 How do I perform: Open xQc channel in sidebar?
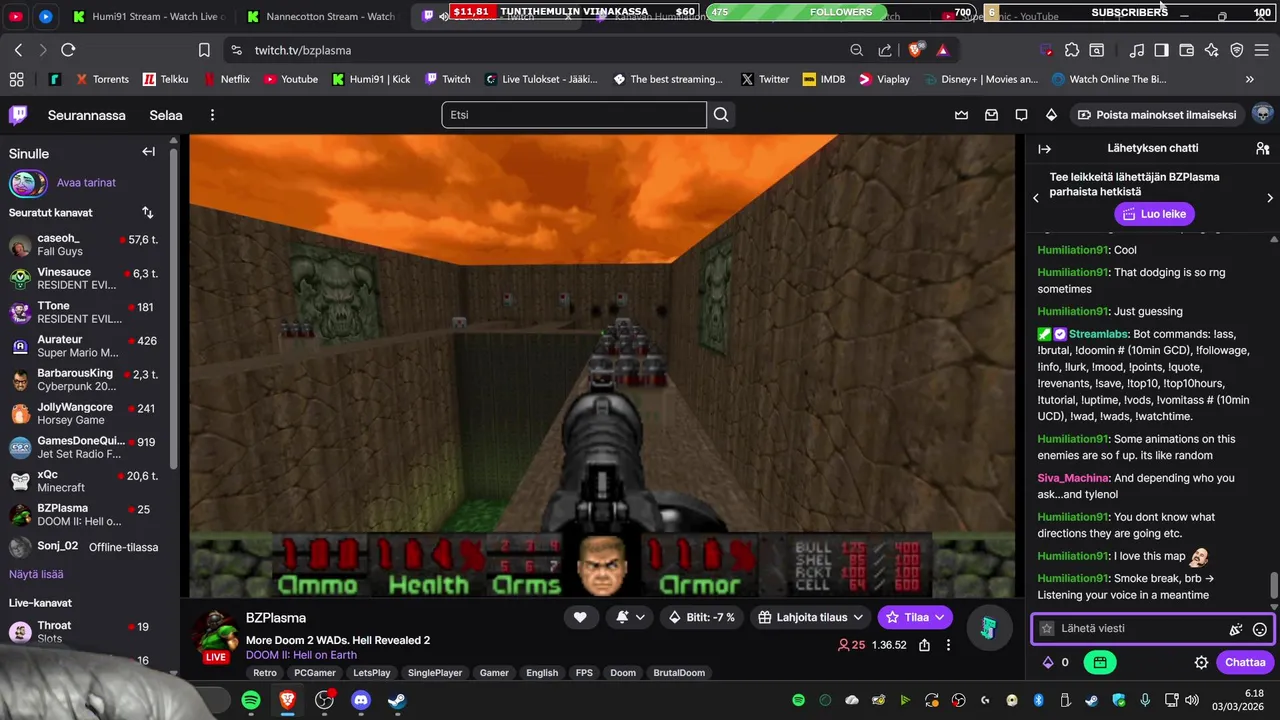pyautogui.click(x=84, y=481)
